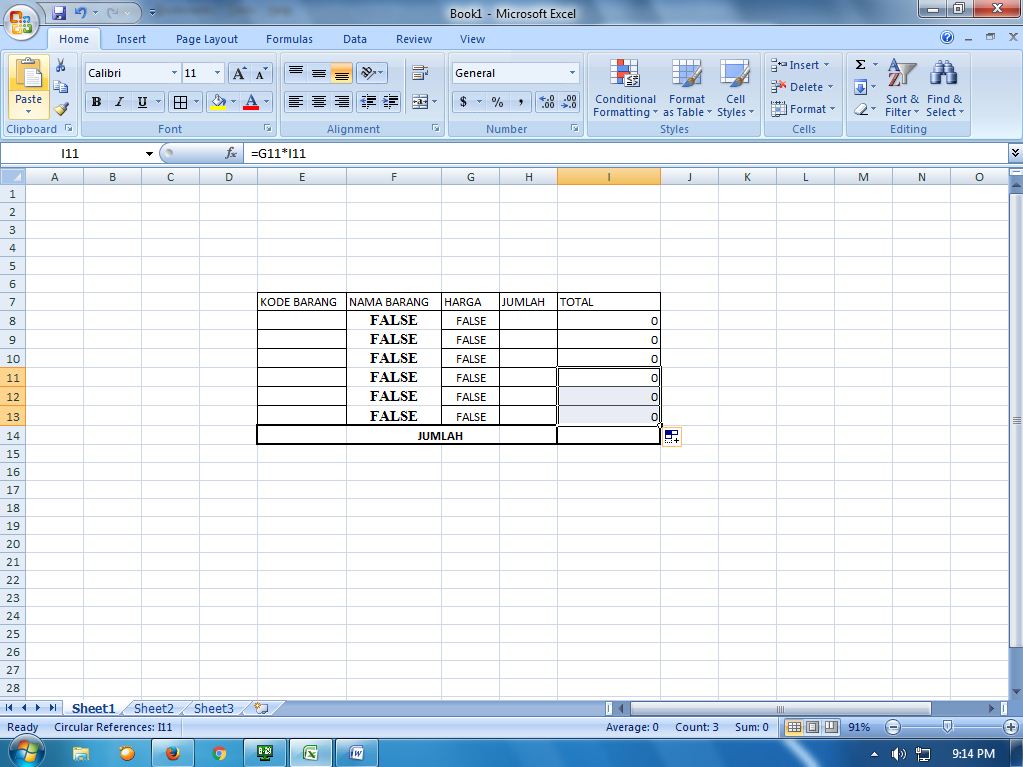The width and height of the screenshot is (1023, 767).
Task: Open the Fill Color dropdown arrow
Action: (232, 102)
